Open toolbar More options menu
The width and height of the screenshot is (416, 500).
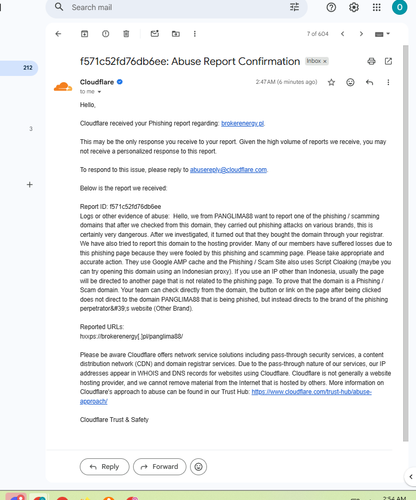[195, 34]
